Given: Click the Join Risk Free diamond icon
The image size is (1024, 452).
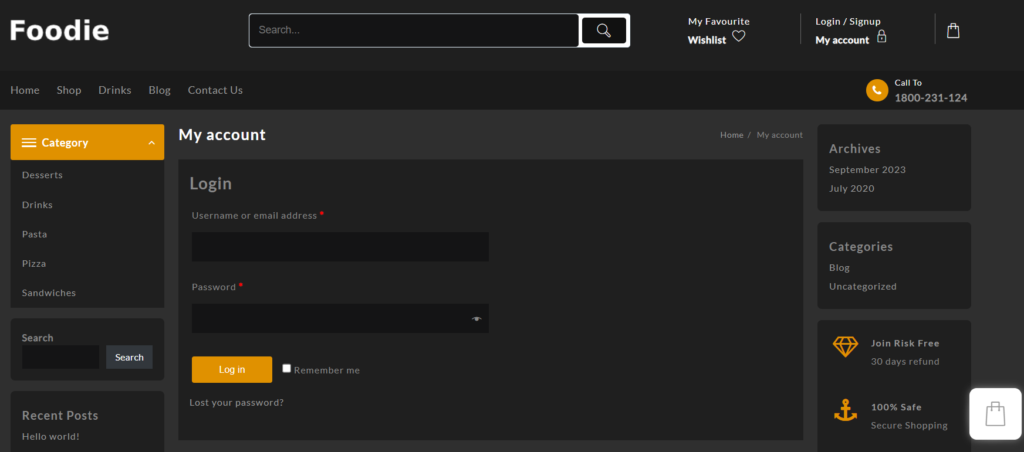Looking at the screenshot, I should (845, 346).
